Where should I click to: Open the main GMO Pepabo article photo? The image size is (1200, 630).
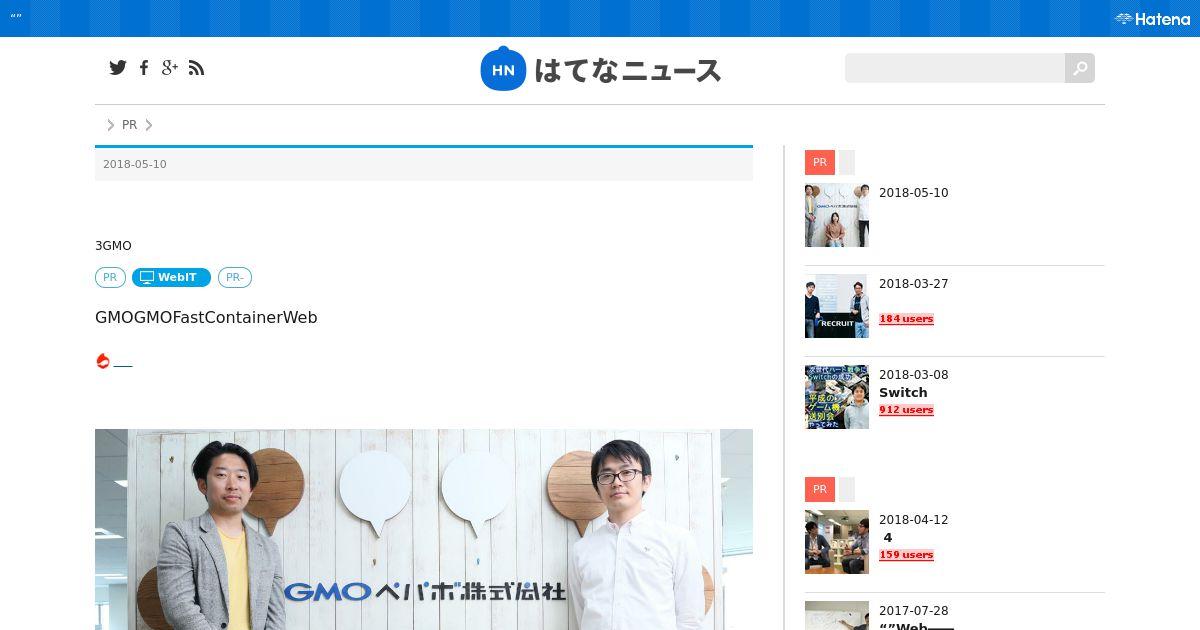tap(424, 529)
